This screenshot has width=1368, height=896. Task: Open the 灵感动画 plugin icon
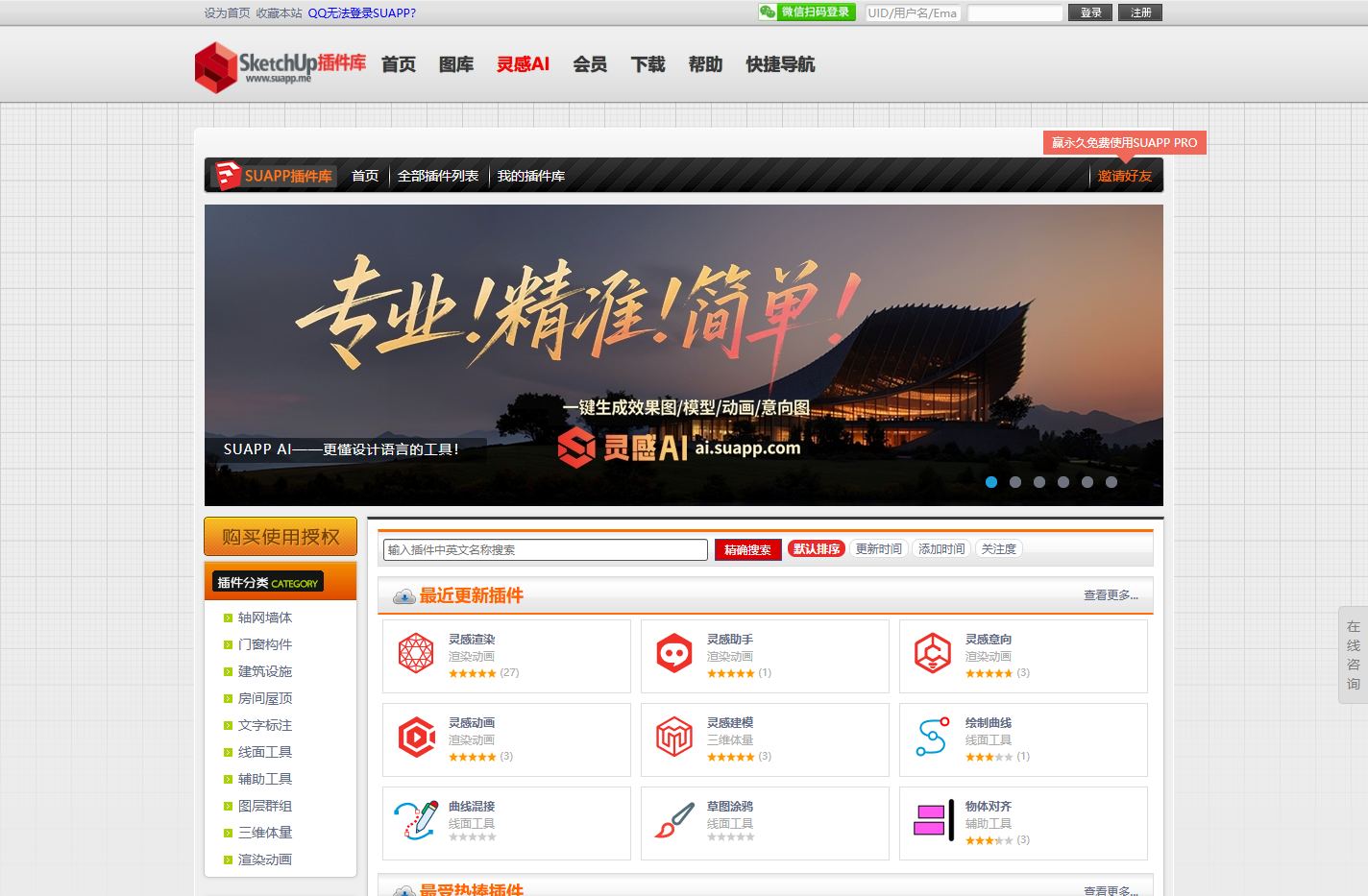point(416,737)
